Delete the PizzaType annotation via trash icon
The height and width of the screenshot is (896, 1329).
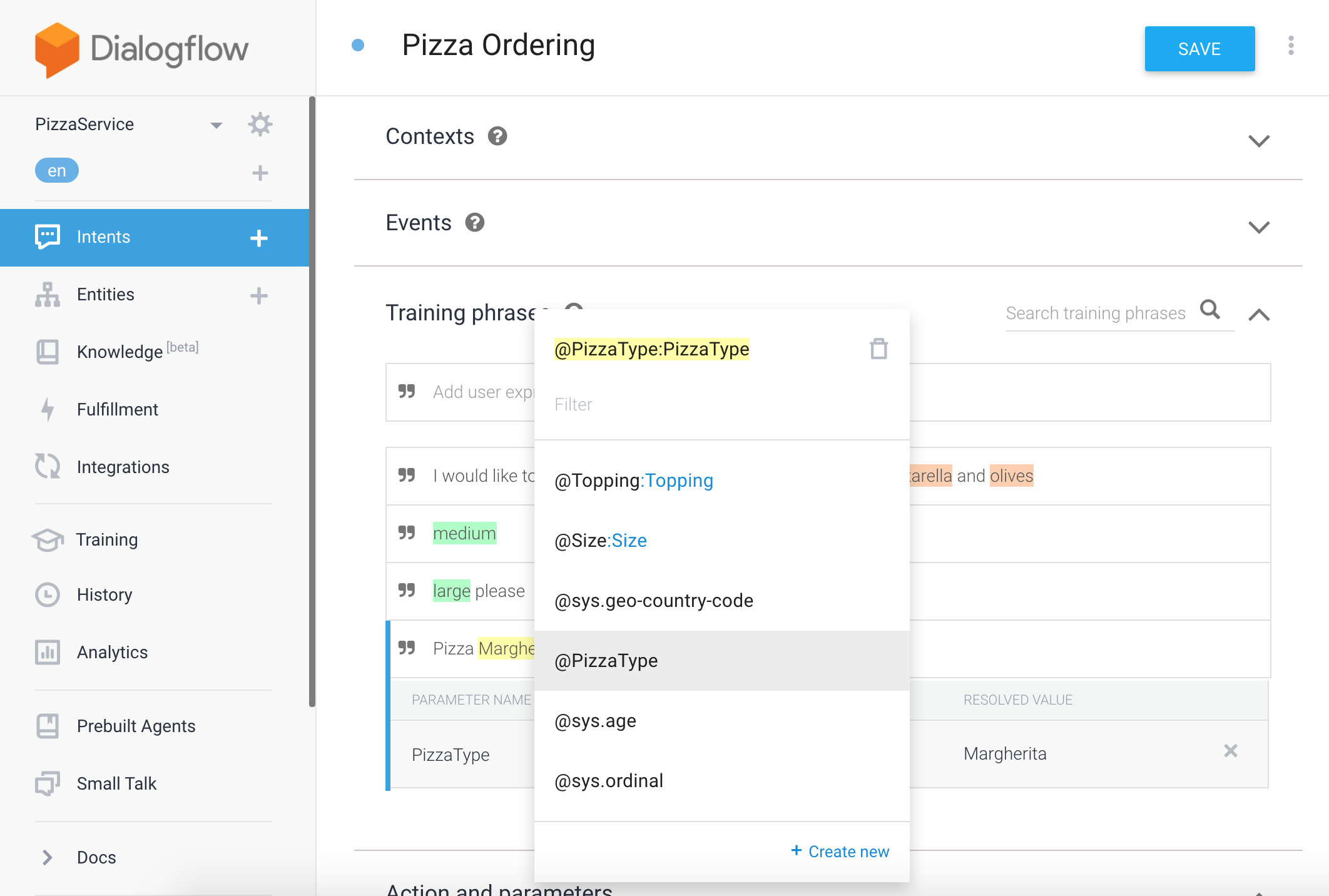[879, 349]
